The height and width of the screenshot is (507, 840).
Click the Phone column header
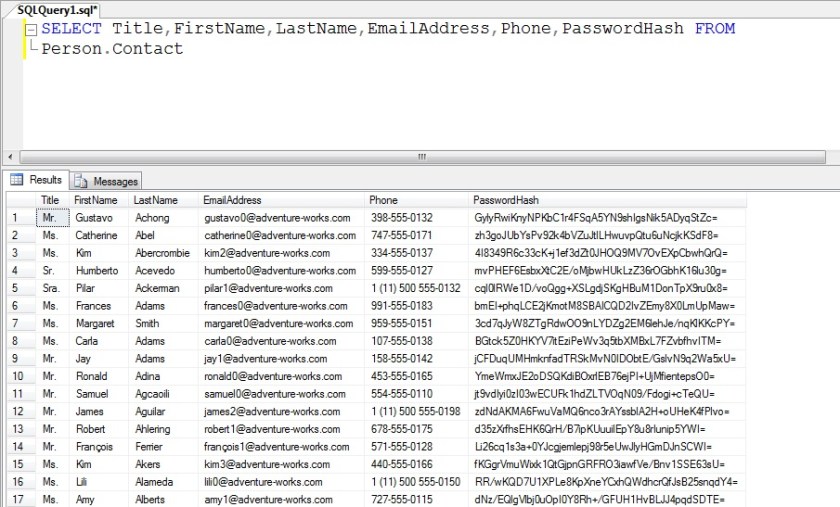point(383,200)
